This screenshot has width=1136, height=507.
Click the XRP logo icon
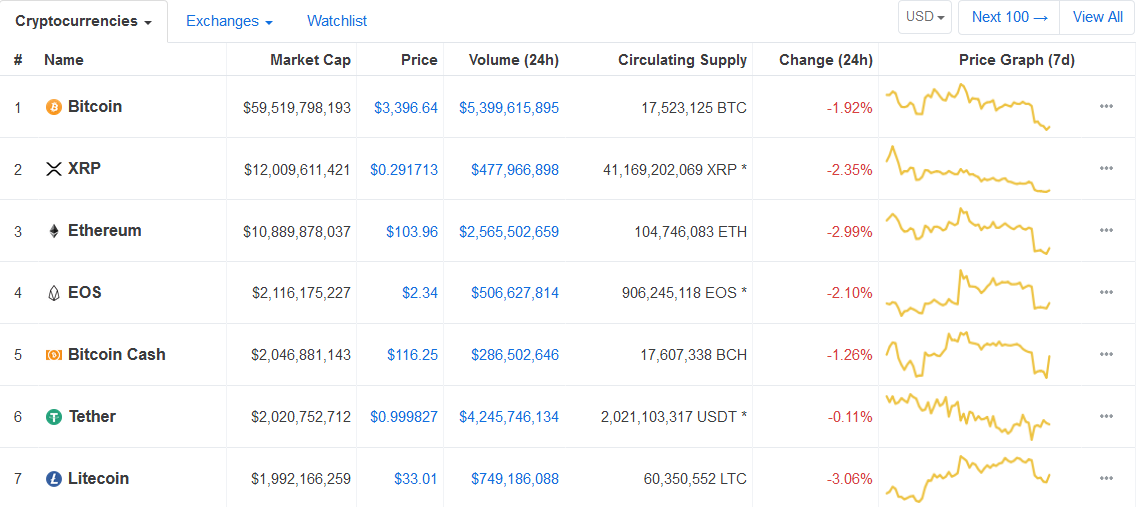pos(54,169)
